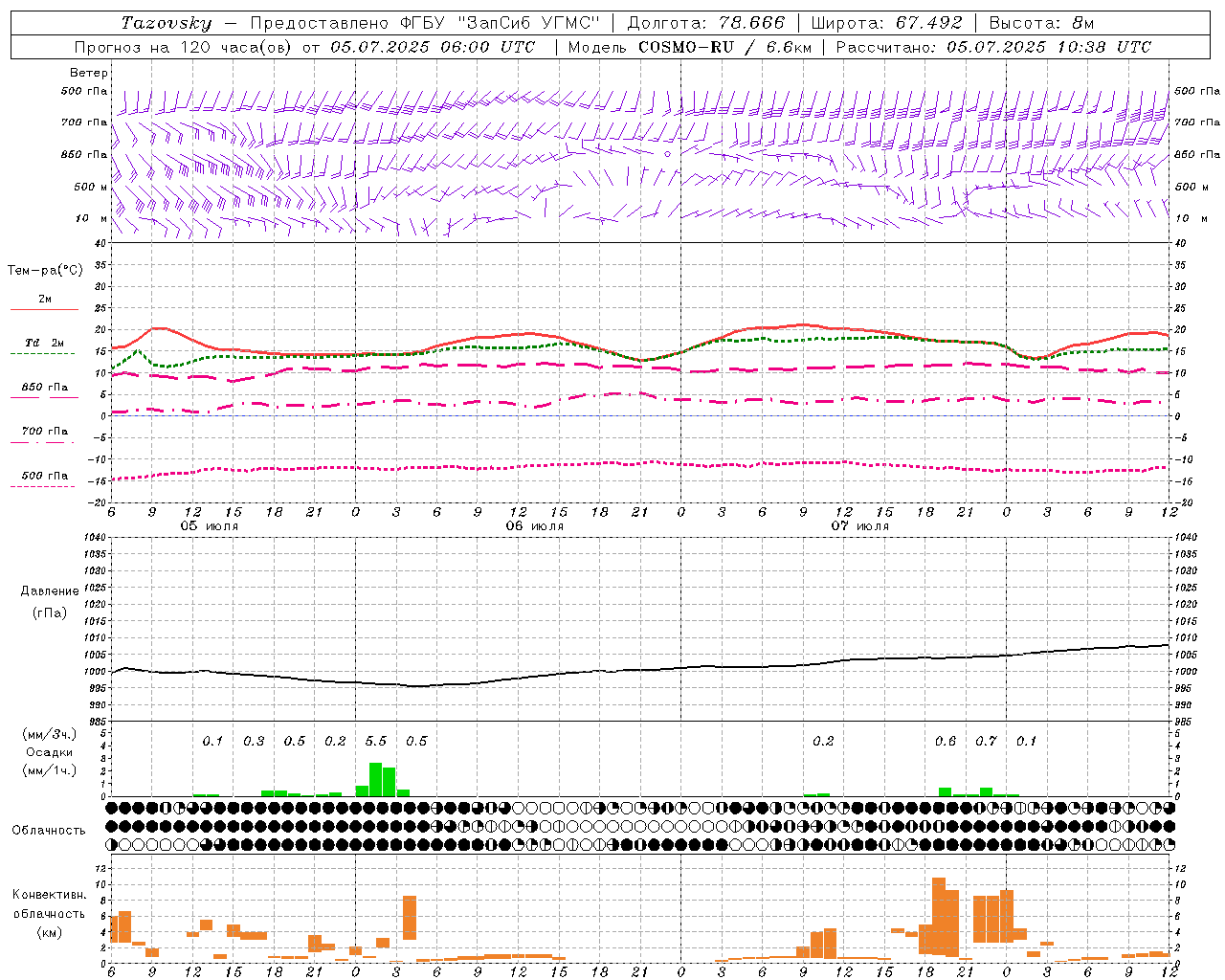Click the 07 июля date label
1225x980 pixels.
click(x=859, y=526)
